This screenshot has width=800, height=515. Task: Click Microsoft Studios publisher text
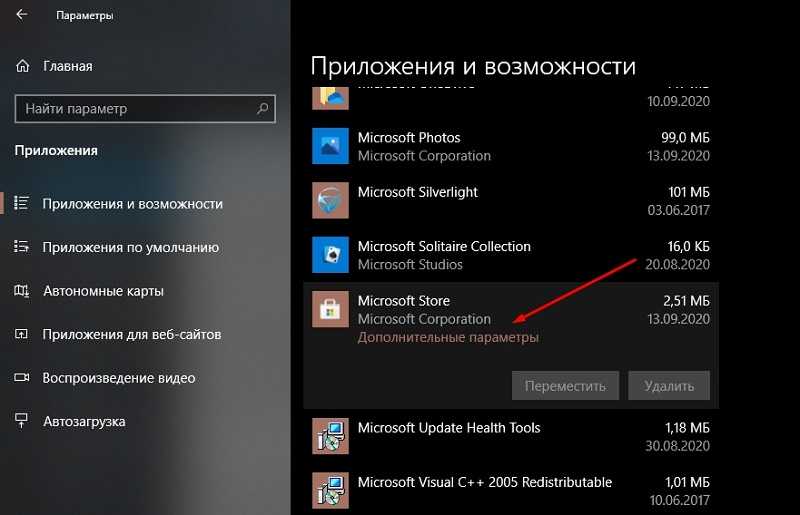[x=410, y=264]
